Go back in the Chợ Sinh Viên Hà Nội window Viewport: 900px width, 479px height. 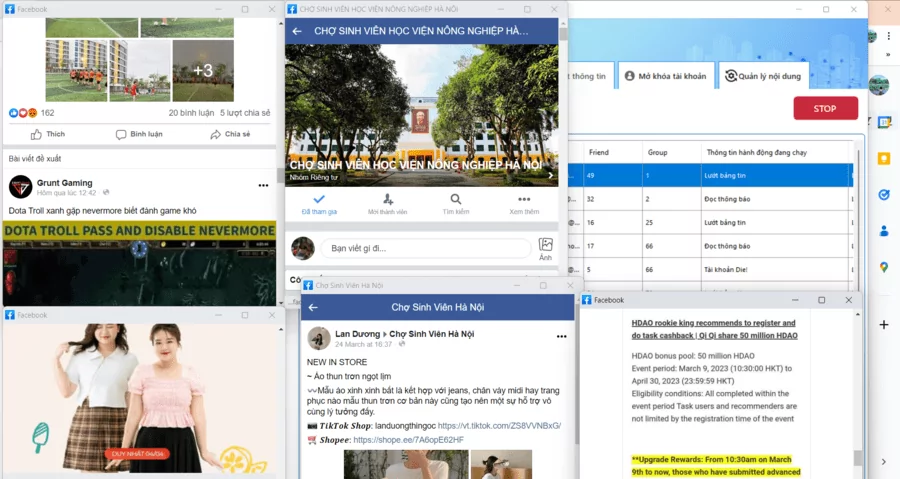point(313,307)
